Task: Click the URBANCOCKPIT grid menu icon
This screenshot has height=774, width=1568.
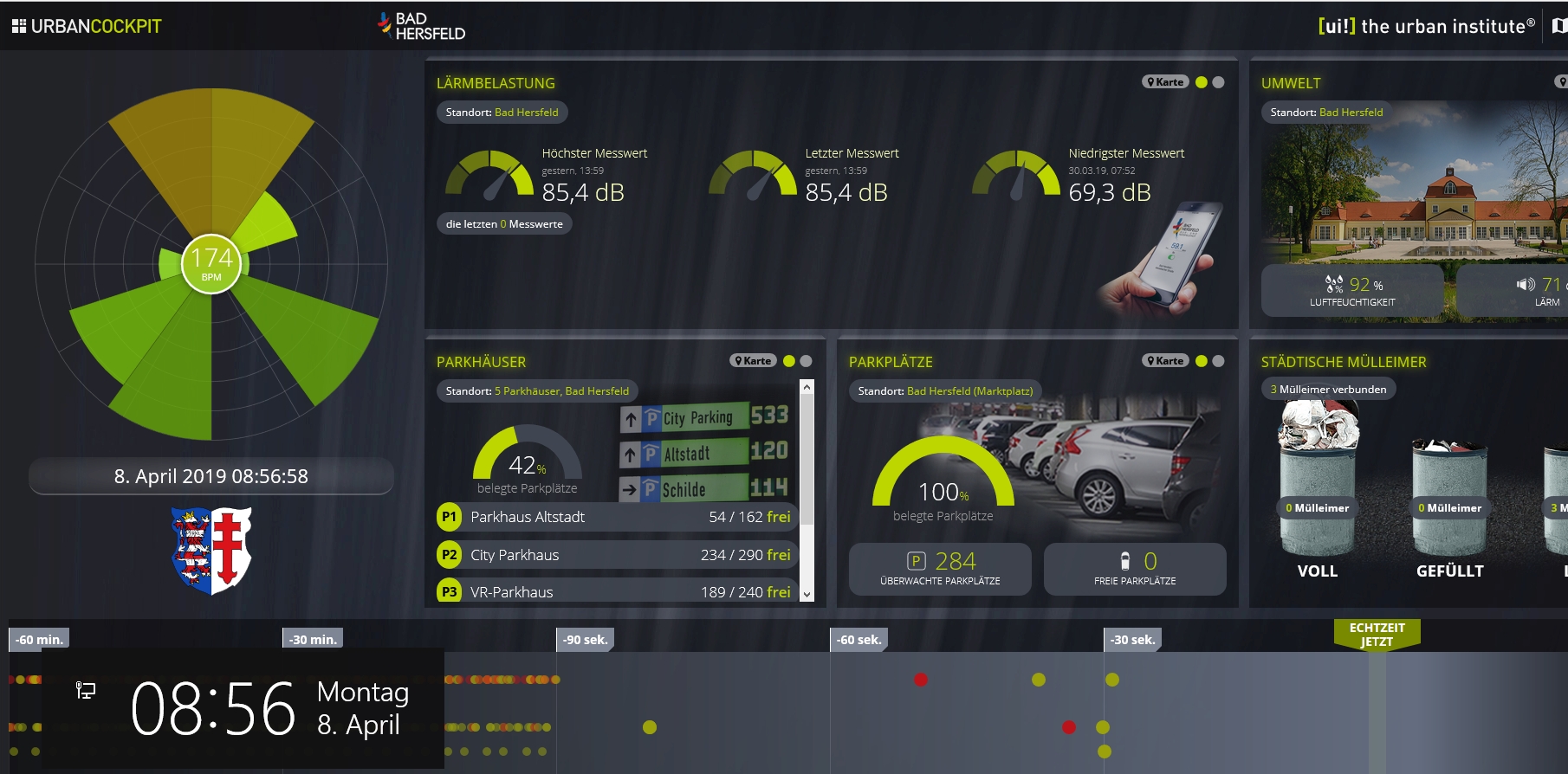Action: [x=18, y=26]
